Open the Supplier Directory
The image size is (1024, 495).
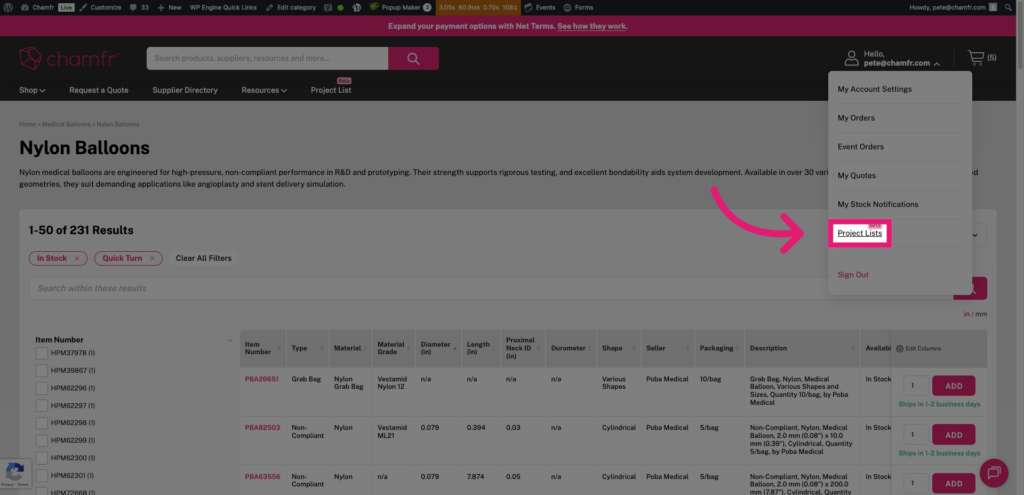(185, 90)
